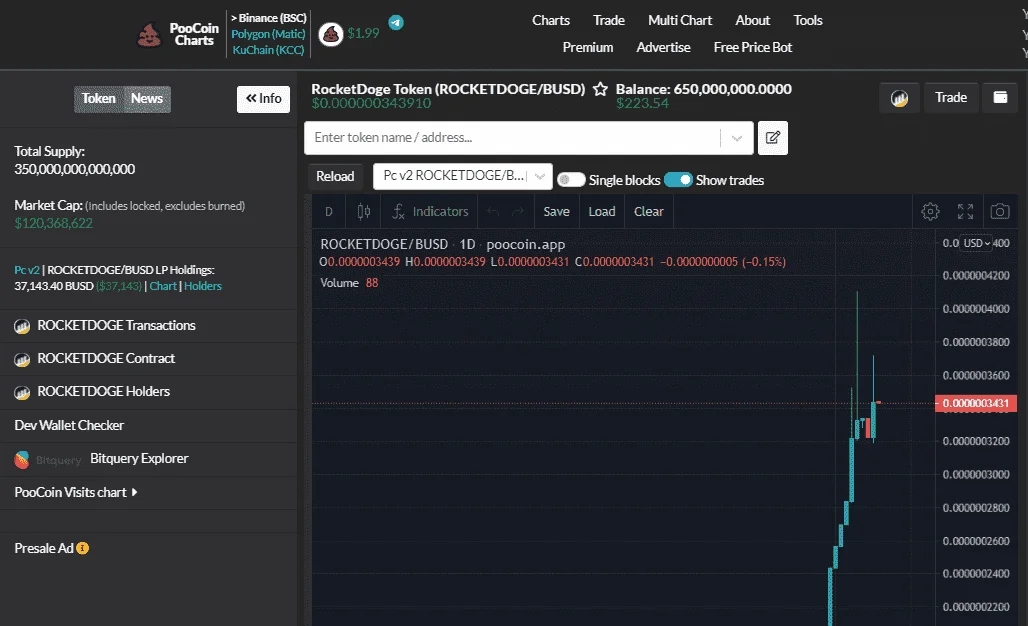Open the USD currency dropdown on chart

click(976, 243)
